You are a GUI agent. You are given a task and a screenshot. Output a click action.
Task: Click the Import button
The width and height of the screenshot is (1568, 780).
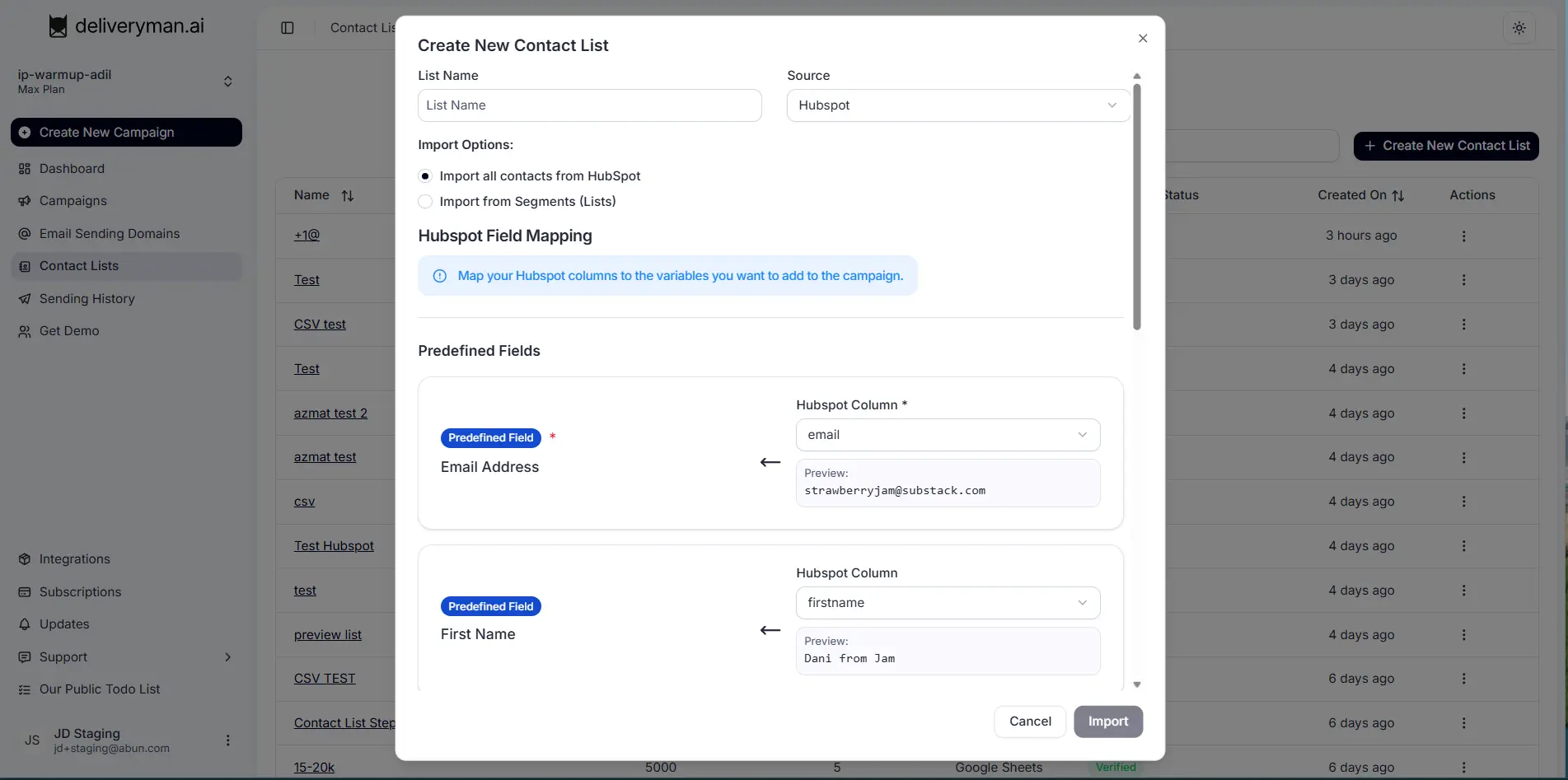(1107, 722)
